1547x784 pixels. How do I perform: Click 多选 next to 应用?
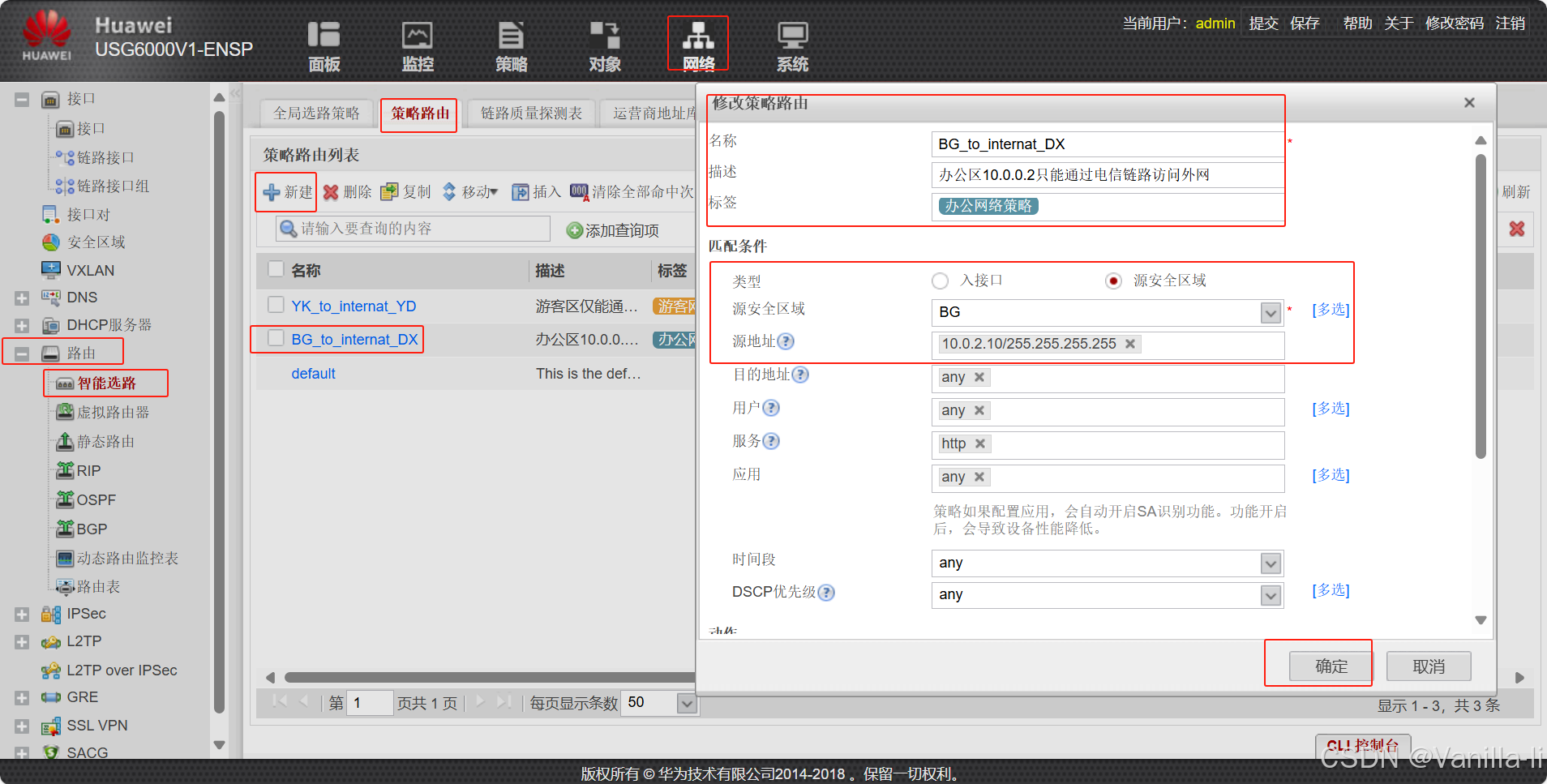[x=1331, y=475]
